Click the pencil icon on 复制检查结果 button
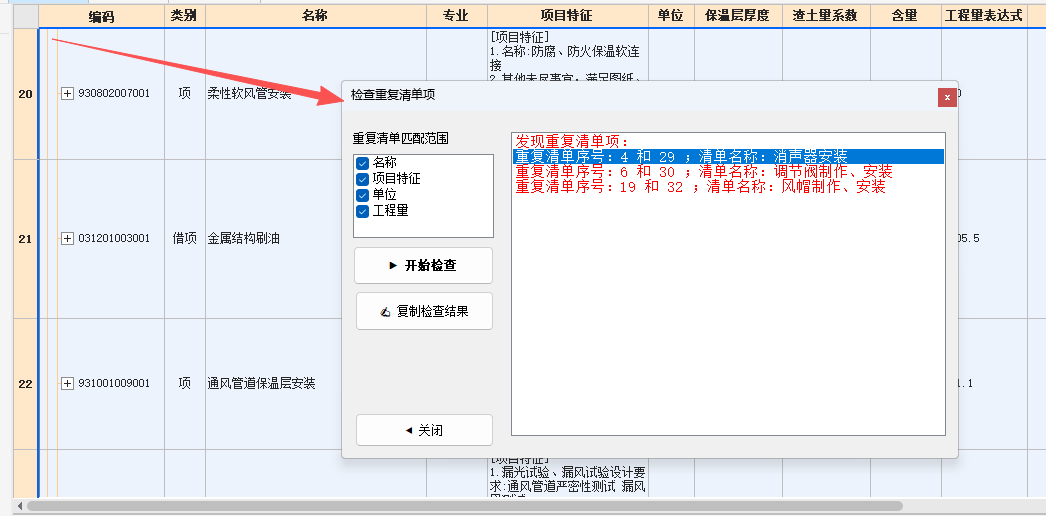The height and width of the screenshot is (516, 1046). click(385, 312)
